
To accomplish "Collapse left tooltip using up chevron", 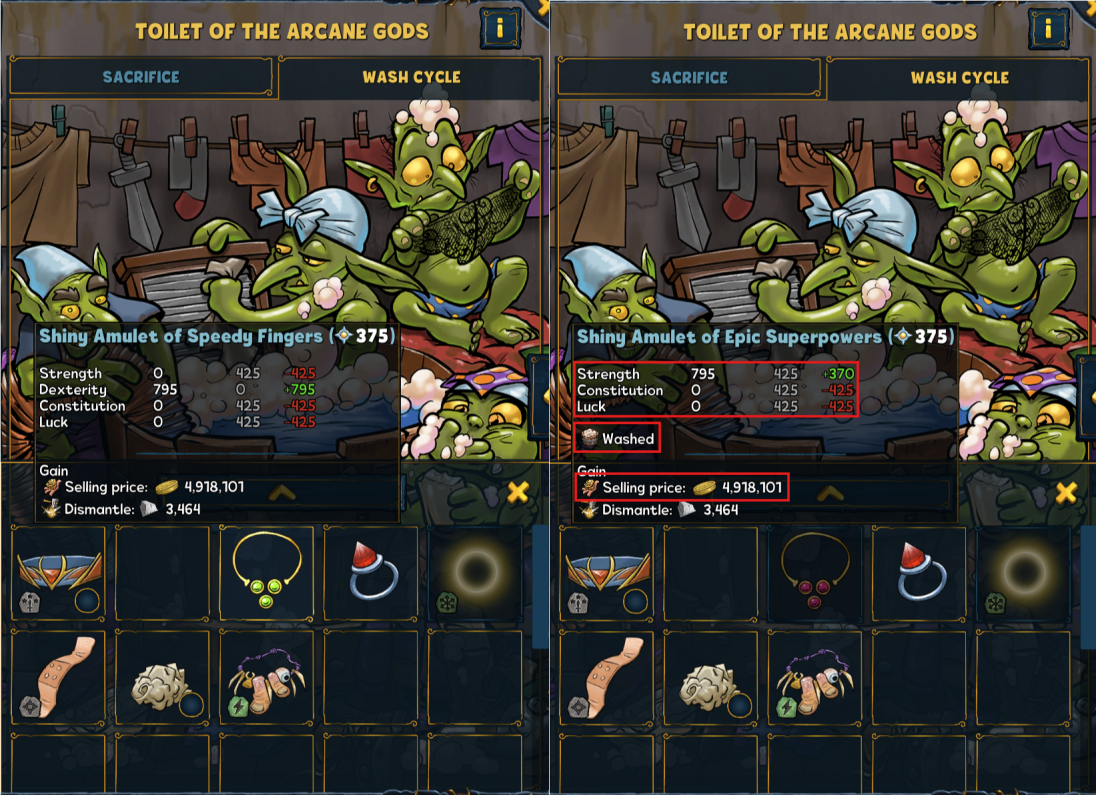I will 282,494.
